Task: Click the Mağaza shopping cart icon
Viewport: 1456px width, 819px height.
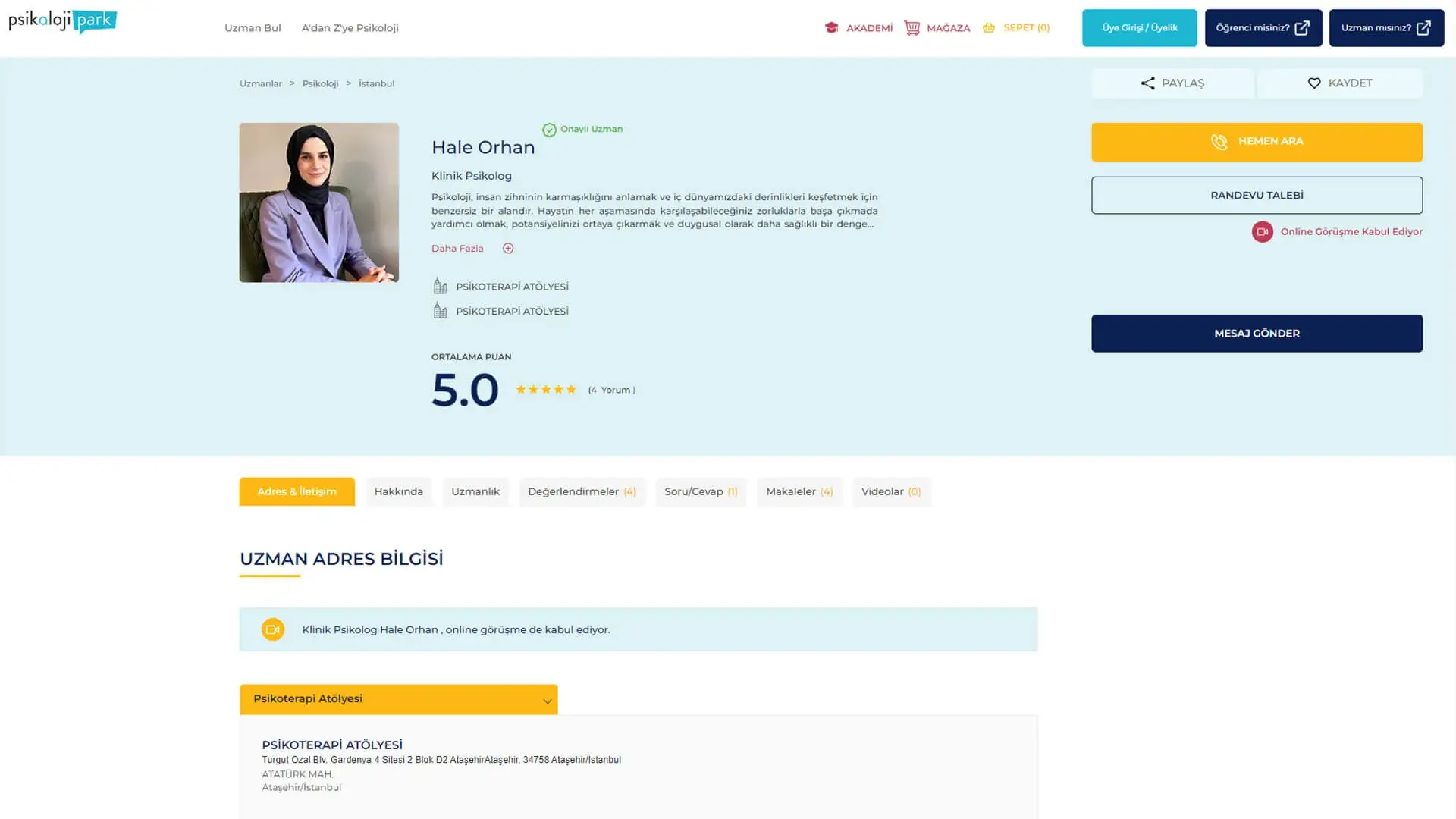Action: coord(912,28)
